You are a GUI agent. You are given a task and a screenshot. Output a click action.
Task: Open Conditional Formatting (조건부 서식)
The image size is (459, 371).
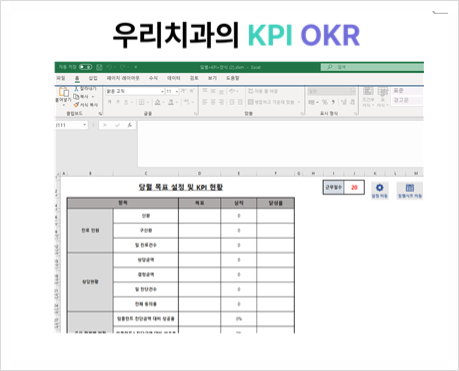[x=368, y=97]
